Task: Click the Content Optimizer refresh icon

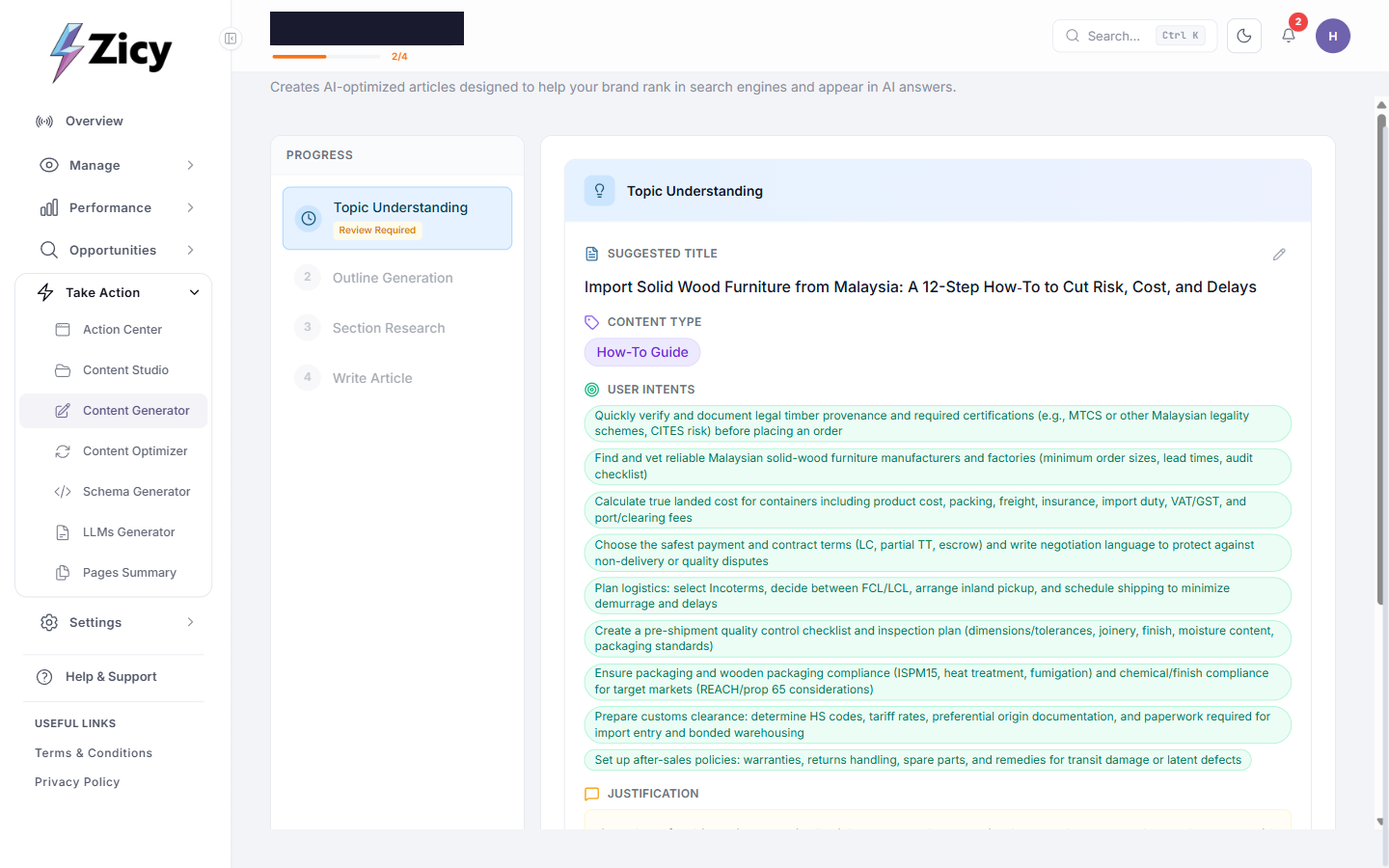Action: pyautogui.click(x=63, y=451)
